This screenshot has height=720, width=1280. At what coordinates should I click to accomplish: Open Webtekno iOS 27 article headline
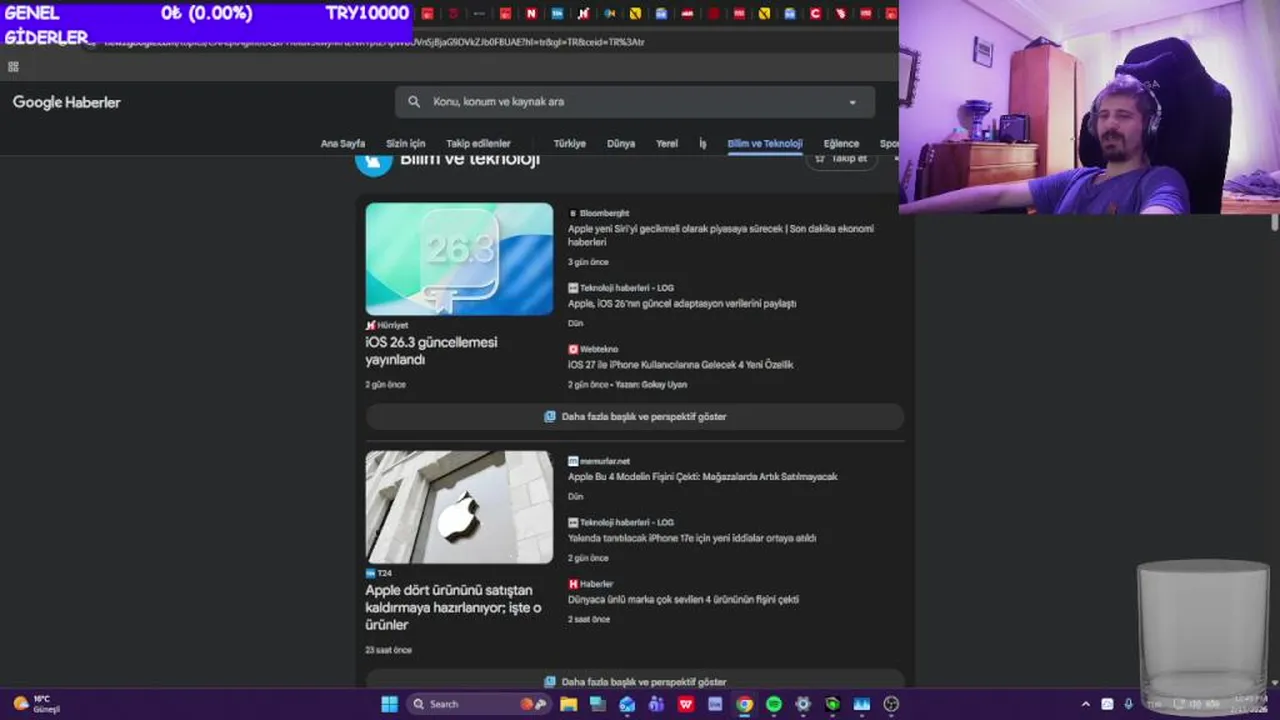tap(680, 365)
